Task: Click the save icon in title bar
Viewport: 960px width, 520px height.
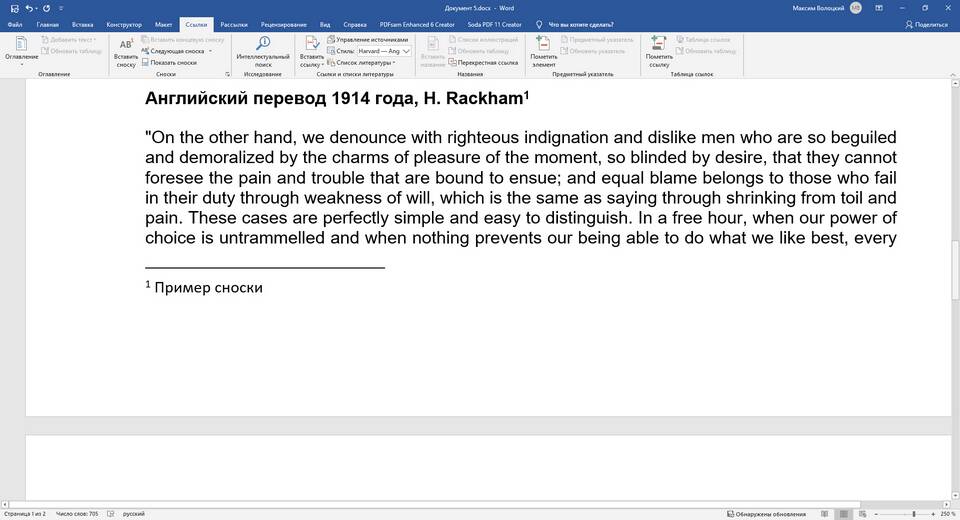Action: [x=15, y=8]
